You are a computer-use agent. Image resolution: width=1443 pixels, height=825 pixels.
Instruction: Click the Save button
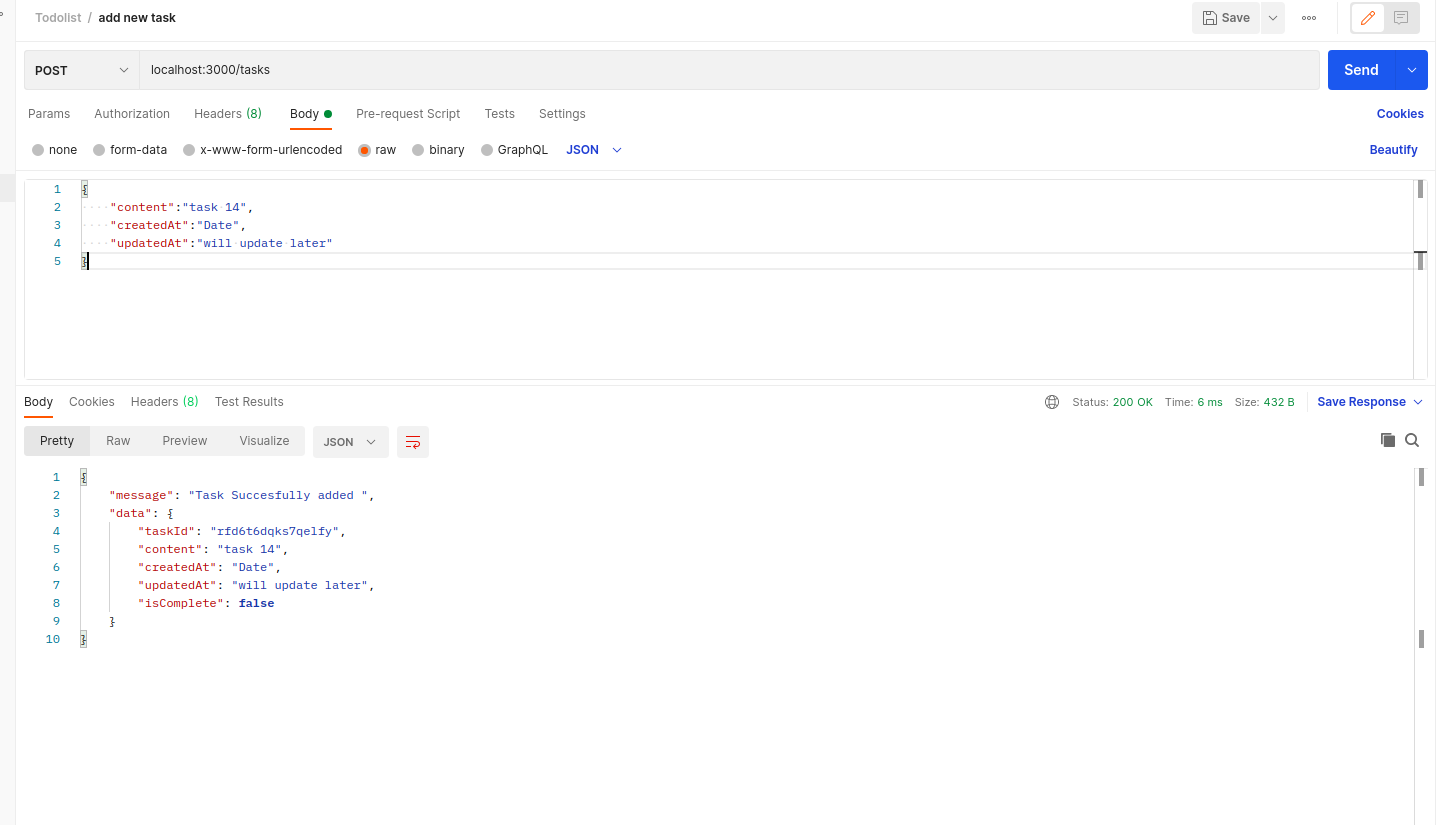point(1226,18)
